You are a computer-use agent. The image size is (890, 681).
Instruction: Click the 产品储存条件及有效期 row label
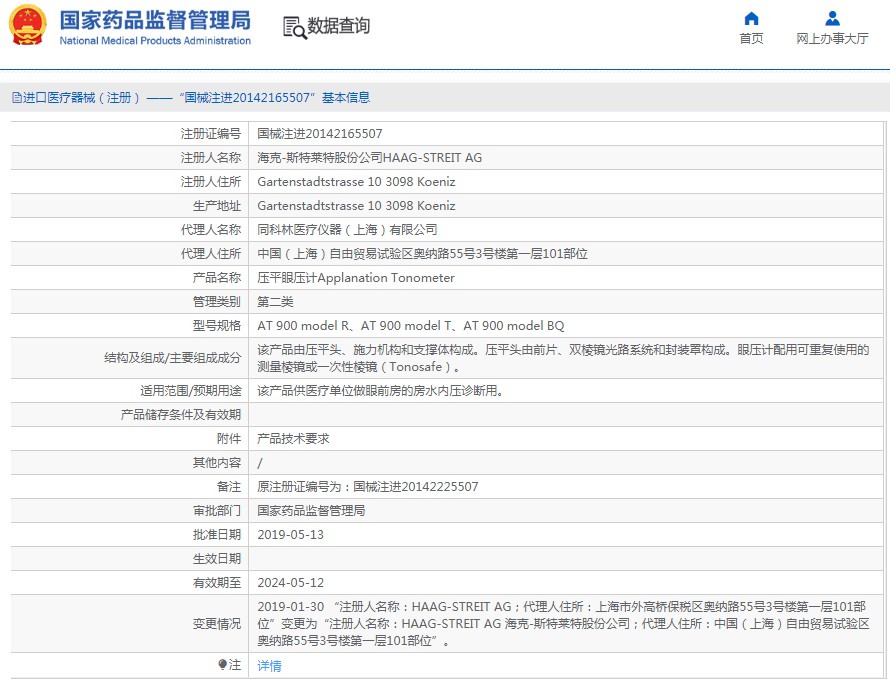[x=180, y=415]
